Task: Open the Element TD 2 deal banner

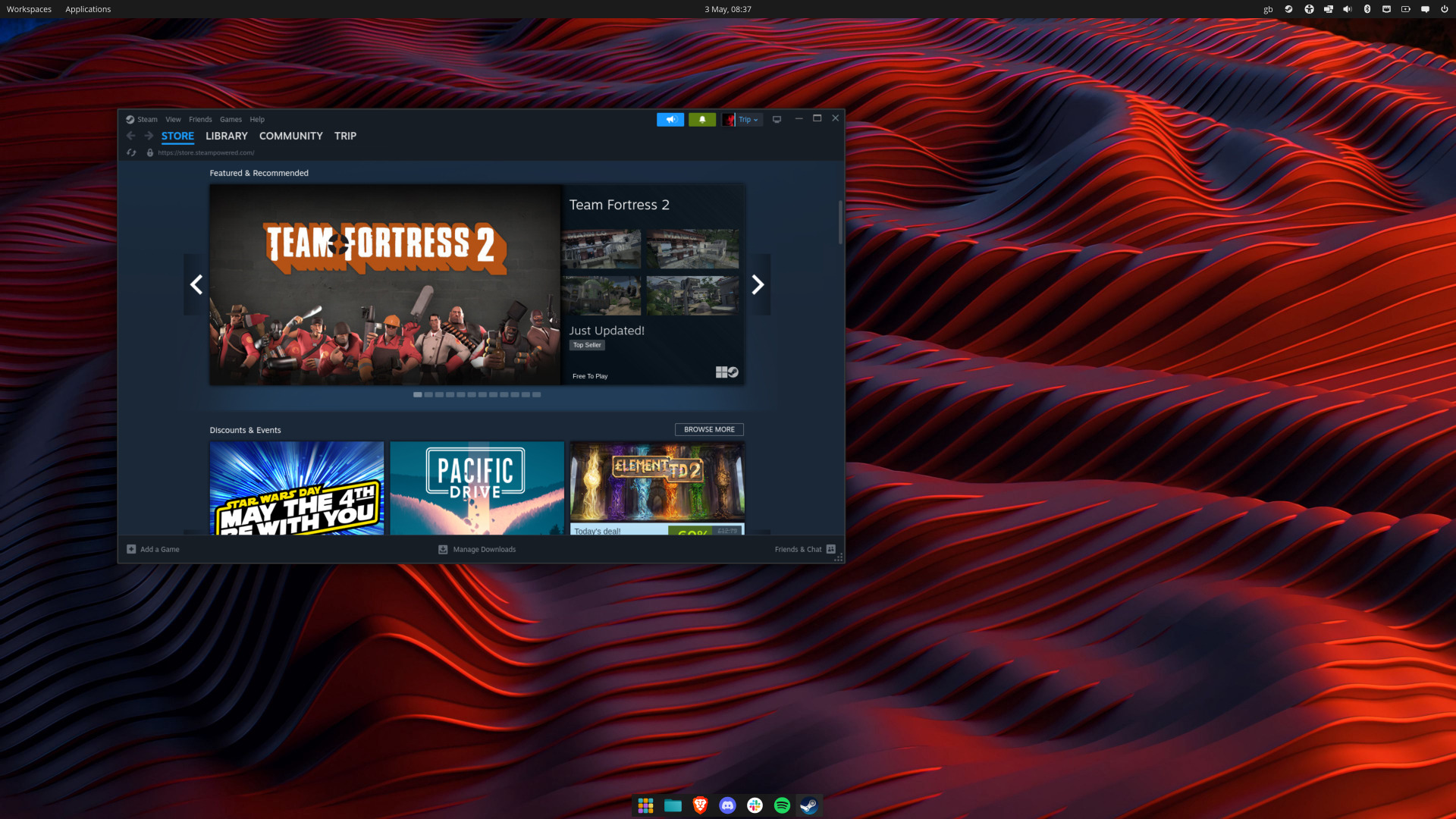Action: [657, 488]
